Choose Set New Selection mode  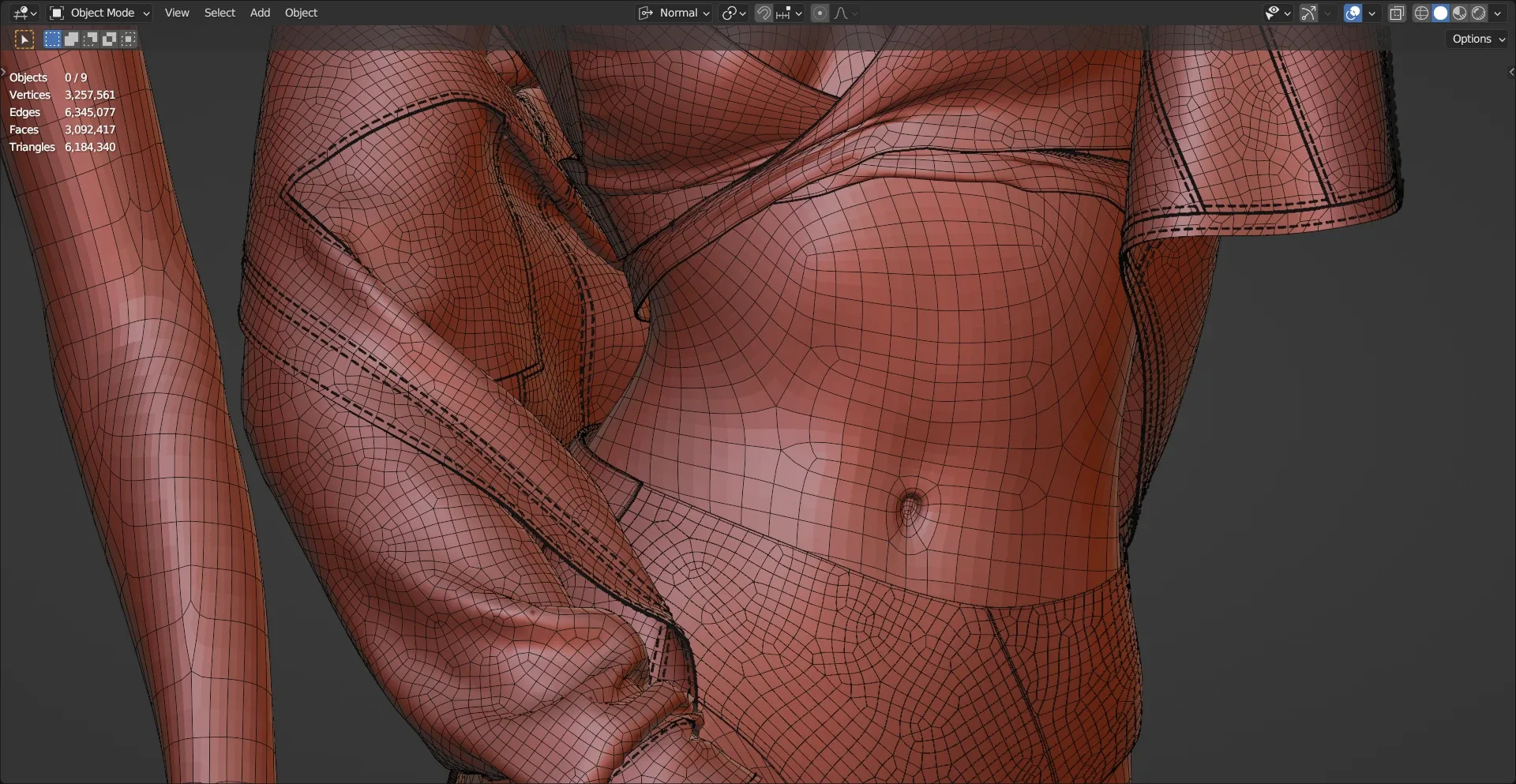point(52,39)
